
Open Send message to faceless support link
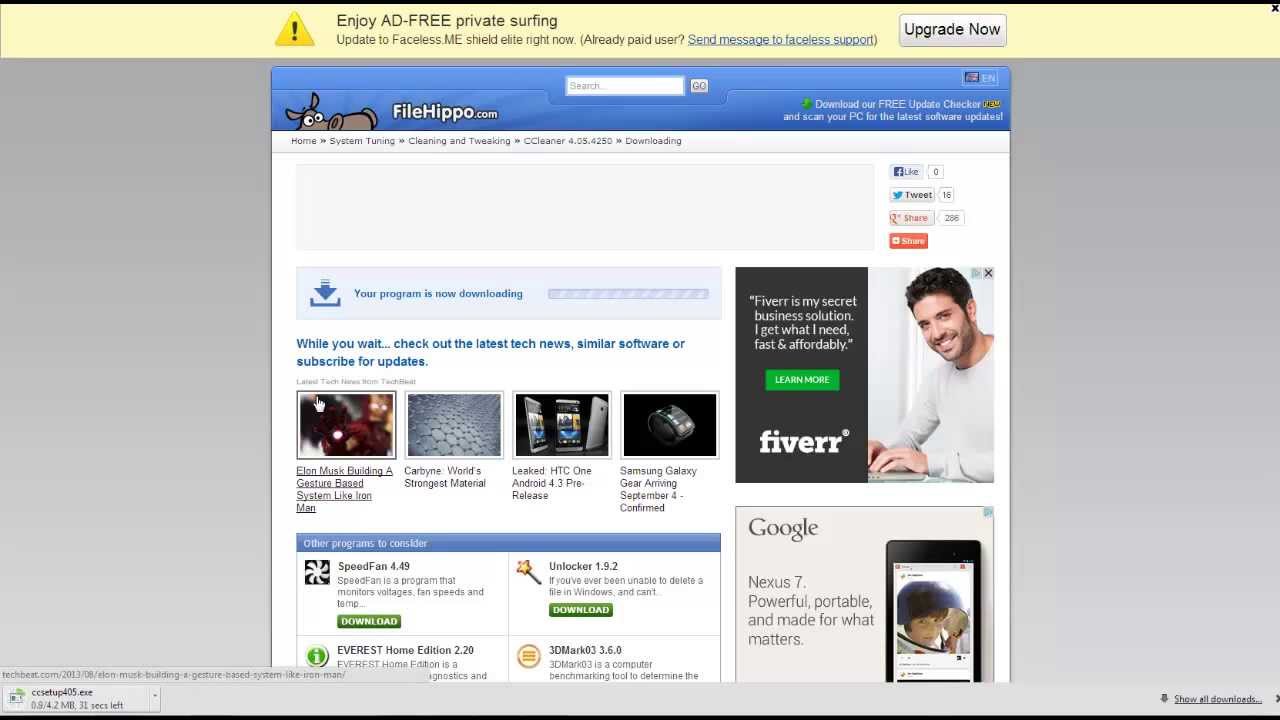click(x=780, y=40)
